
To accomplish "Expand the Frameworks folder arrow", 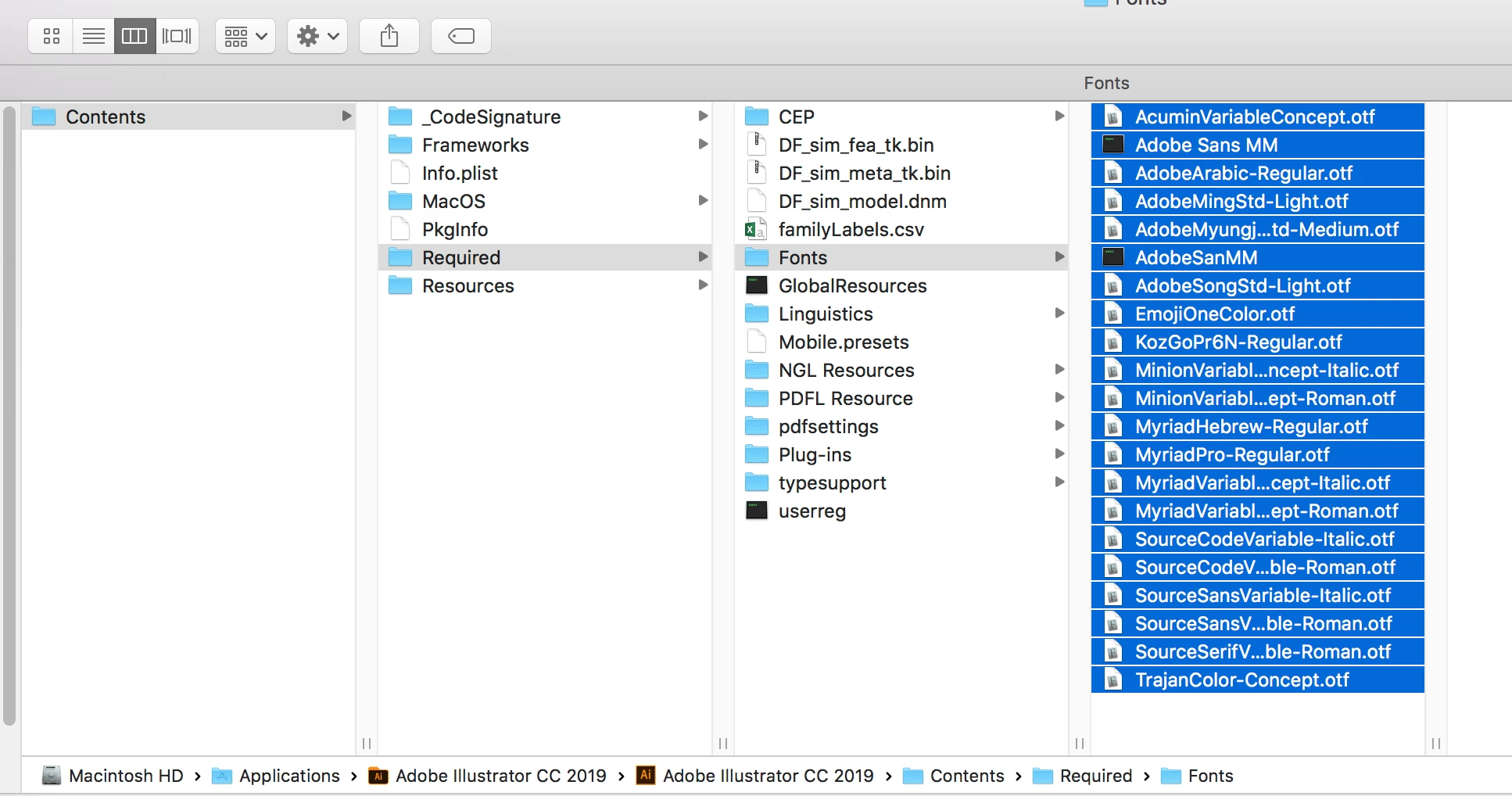I will pyautogui.click(x=703, y=145).
